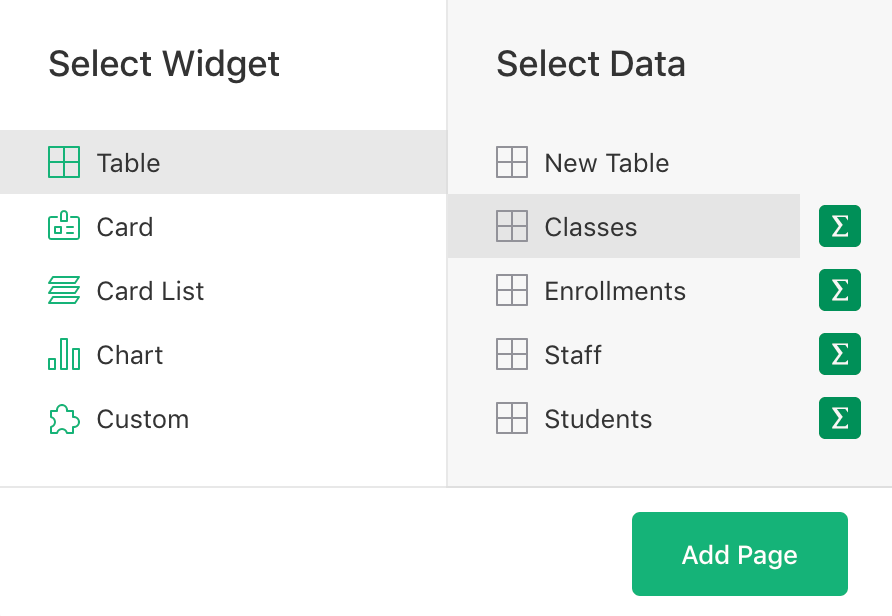Click the grid icon next to Enrollments

[511, 290]
